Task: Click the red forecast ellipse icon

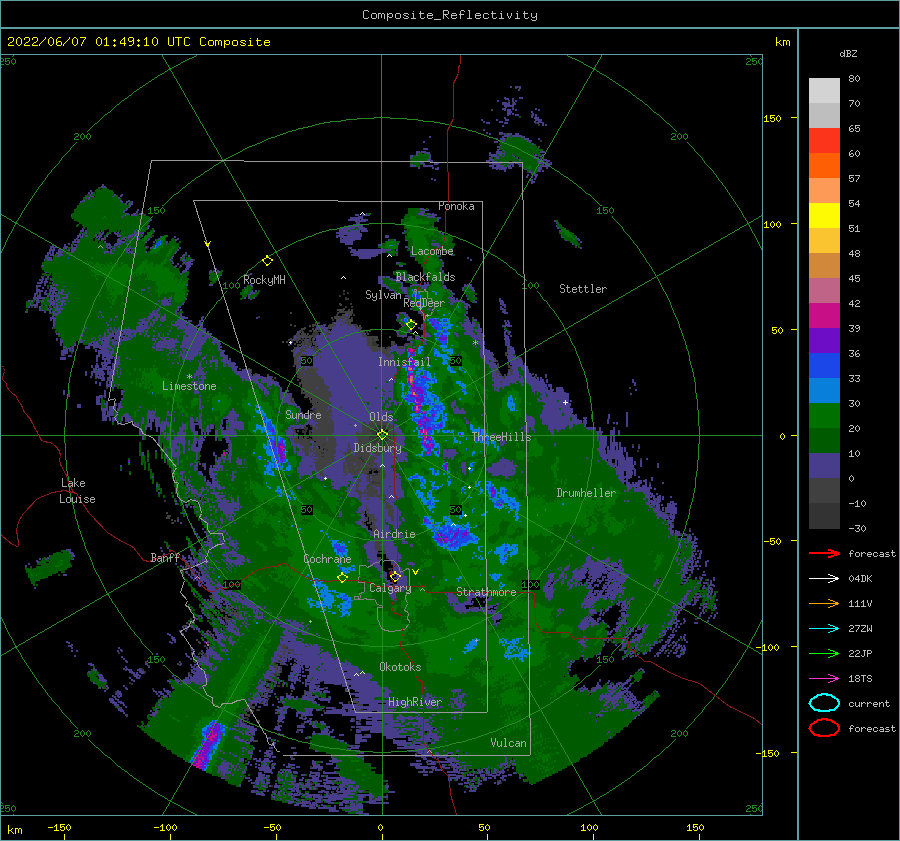Action: (x=824, y=728)
